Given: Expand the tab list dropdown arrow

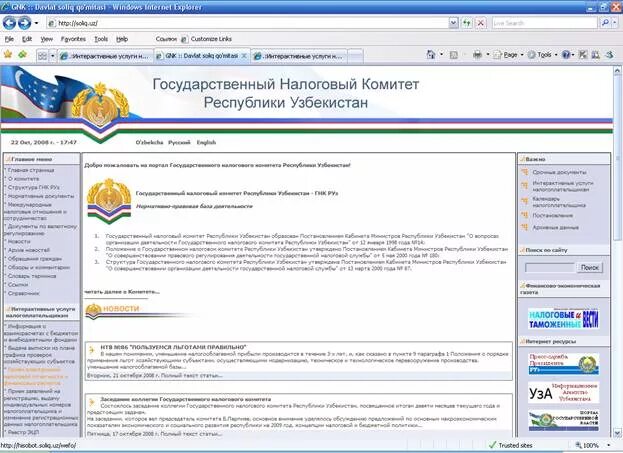Looking at the screenshot, I should click(x=52, y=56).
